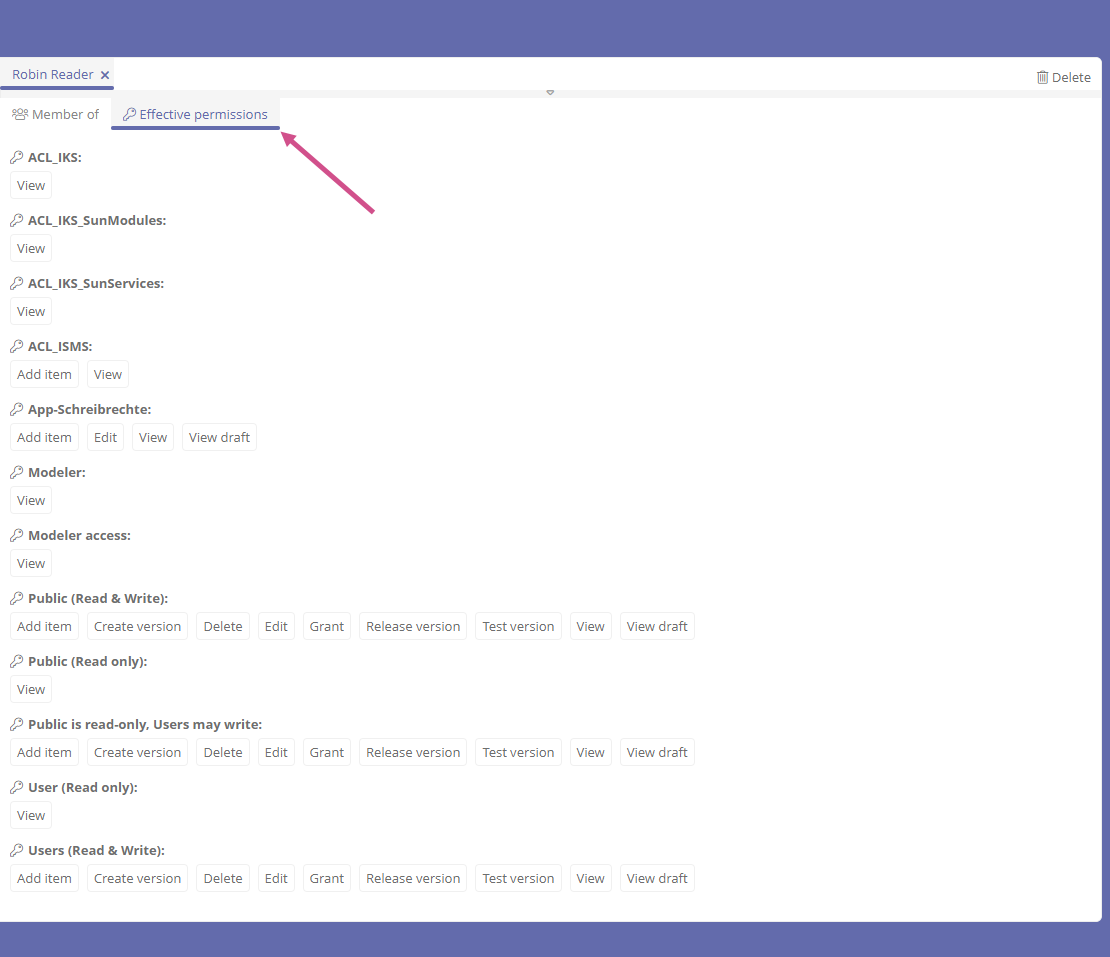Click Delete permission under Users (Read & Write)
Viewport: 1110px width, 957px height.
[x=223, y=878]
